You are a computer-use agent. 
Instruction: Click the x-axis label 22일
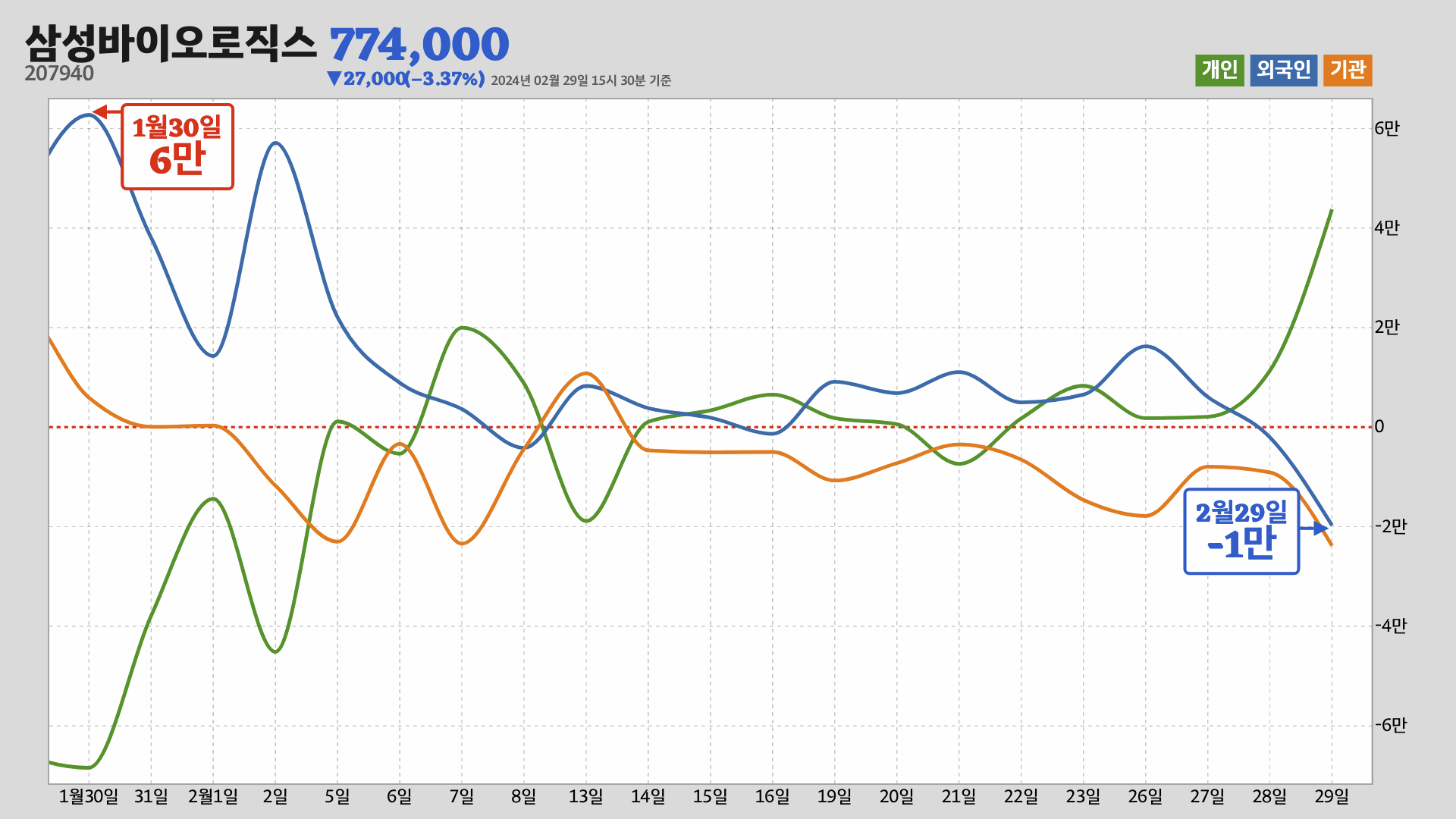point(1021,797)
